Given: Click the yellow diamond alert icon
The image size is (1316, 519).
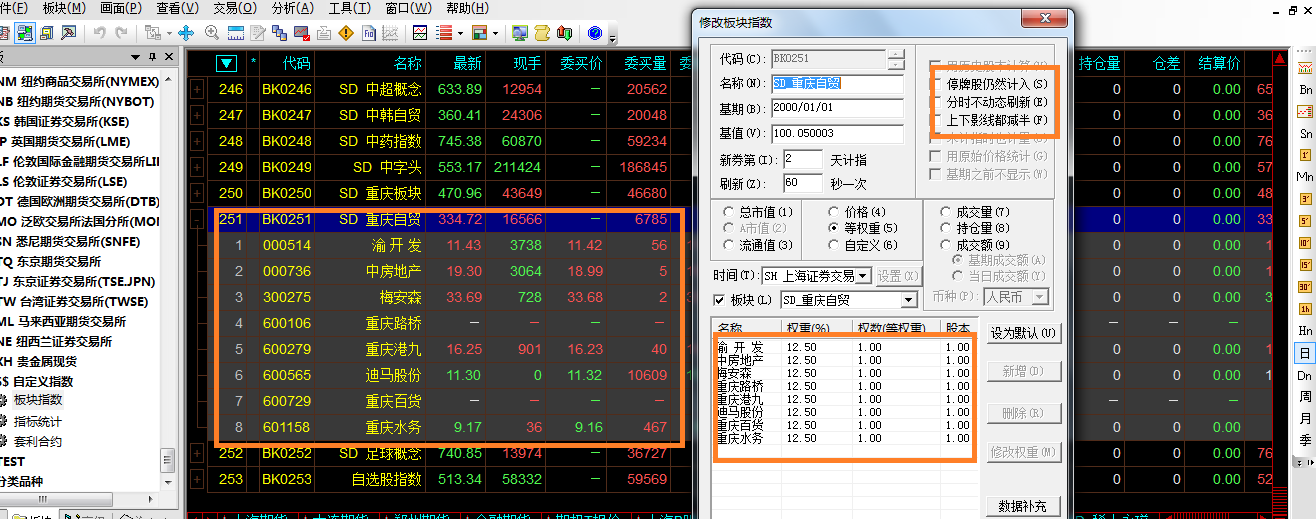Looking at the screenshot, I should [x=346, y=33].
